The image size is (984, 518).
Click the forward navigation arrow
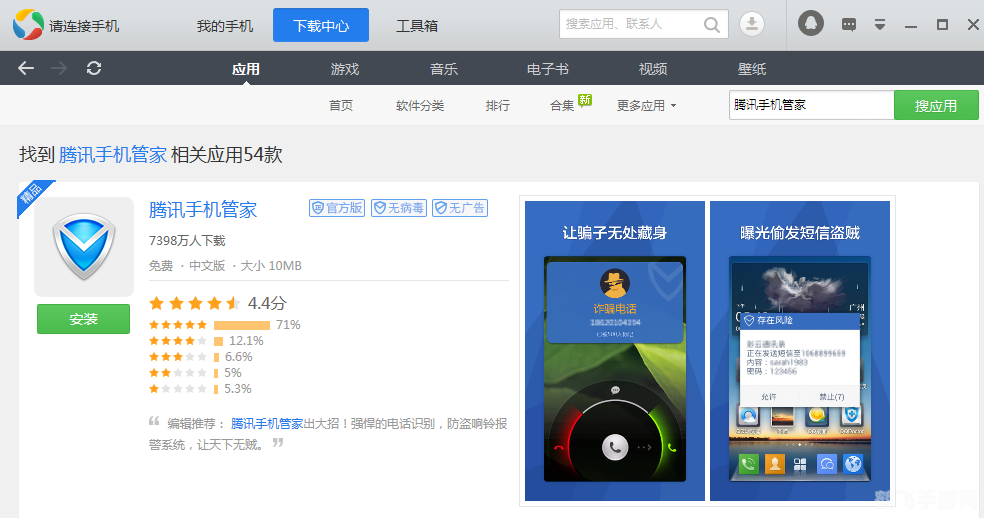[x=59, y=68]
